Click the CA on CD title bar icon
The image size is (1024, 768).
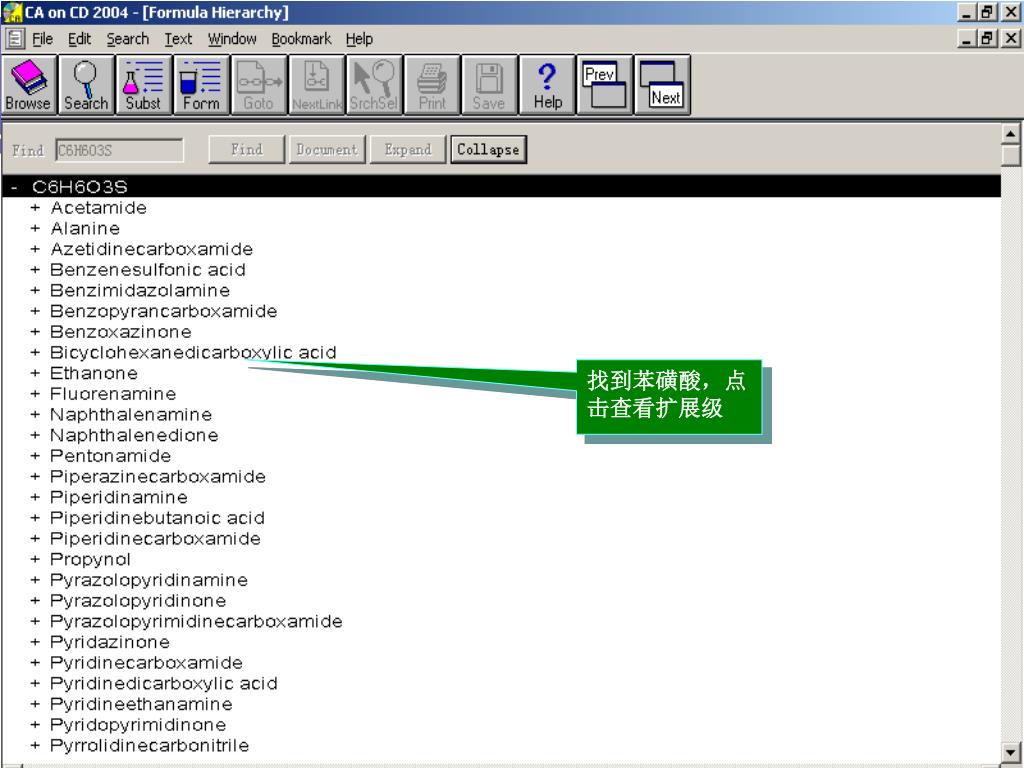click(12, 12)
